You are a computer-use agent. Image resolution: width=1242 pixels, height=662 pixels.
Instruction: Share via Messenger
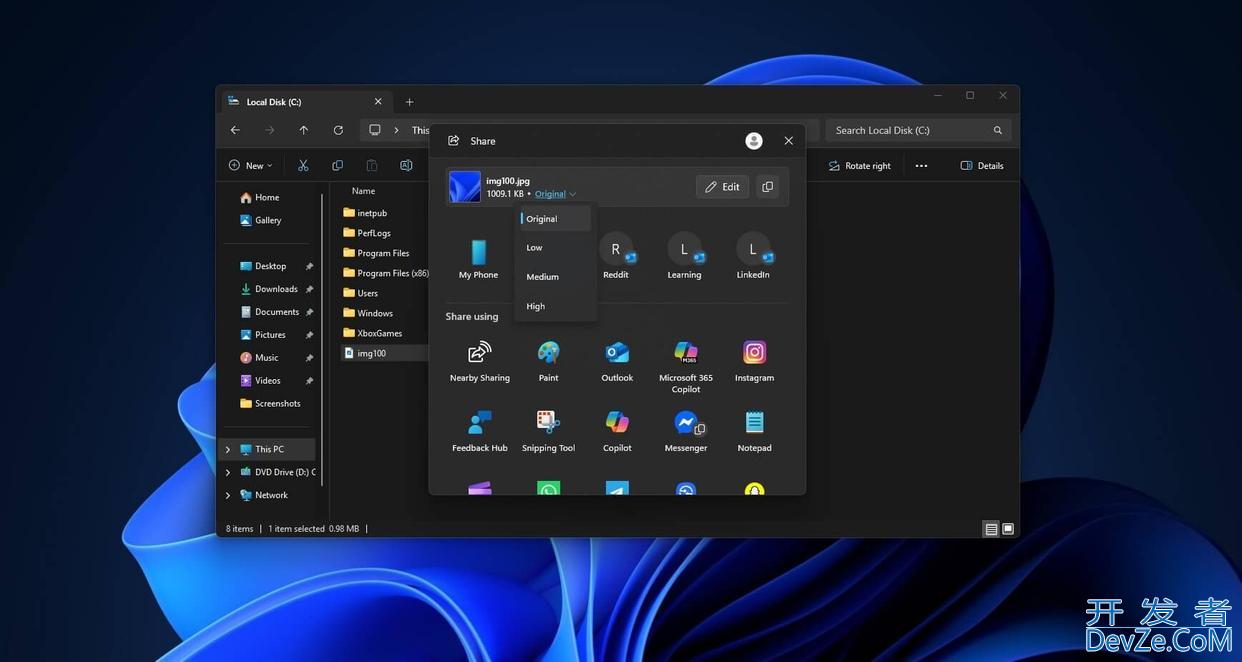686,432
